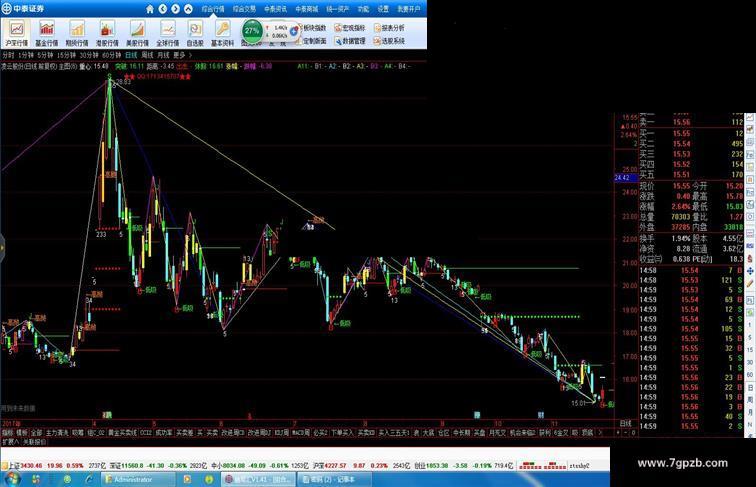Open 自选股 watchlist icon
The width and height of the screenshot is (756, 487).
(x=195, y=33)
